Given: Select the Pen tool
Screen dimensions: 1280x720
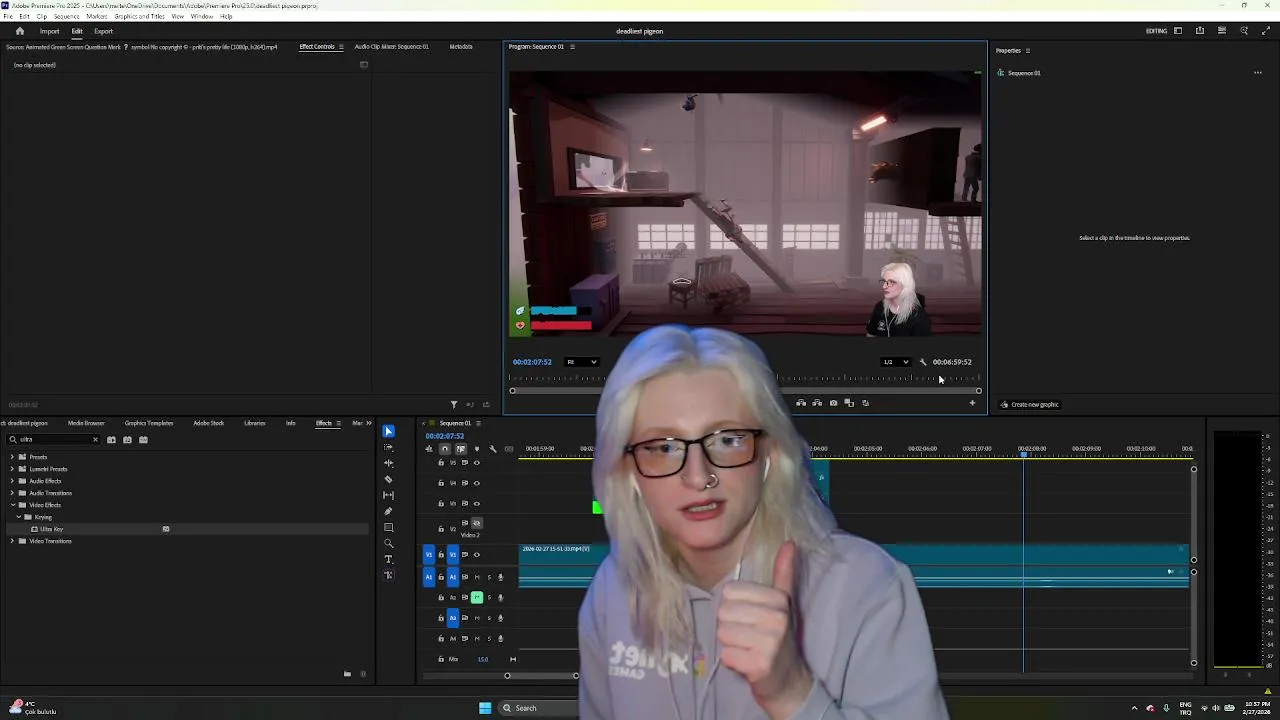Looking at the screenshot, I should 389,511.
